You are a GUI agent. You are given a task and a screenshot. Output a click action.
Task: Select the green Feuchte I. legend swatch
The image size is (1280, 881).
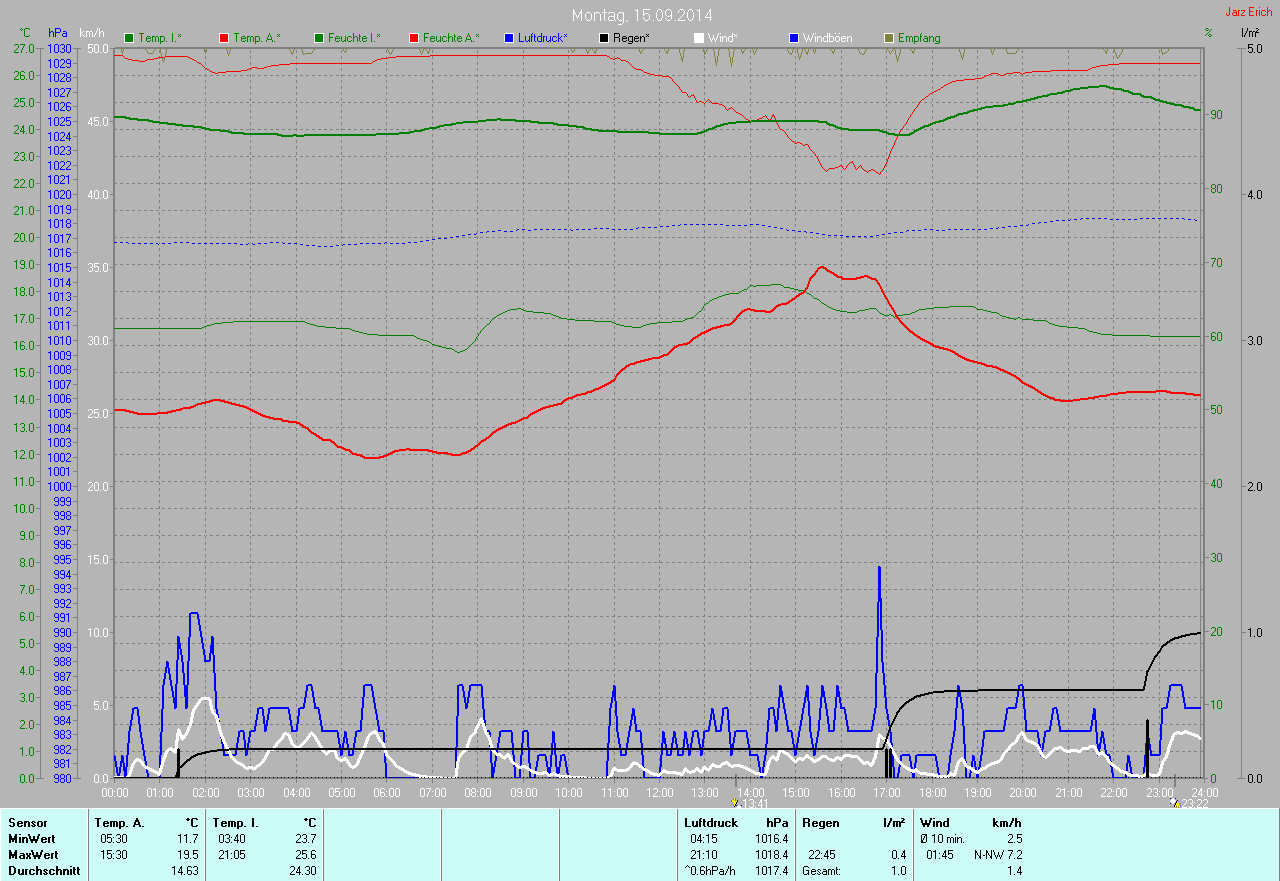(x=319, y=38)
